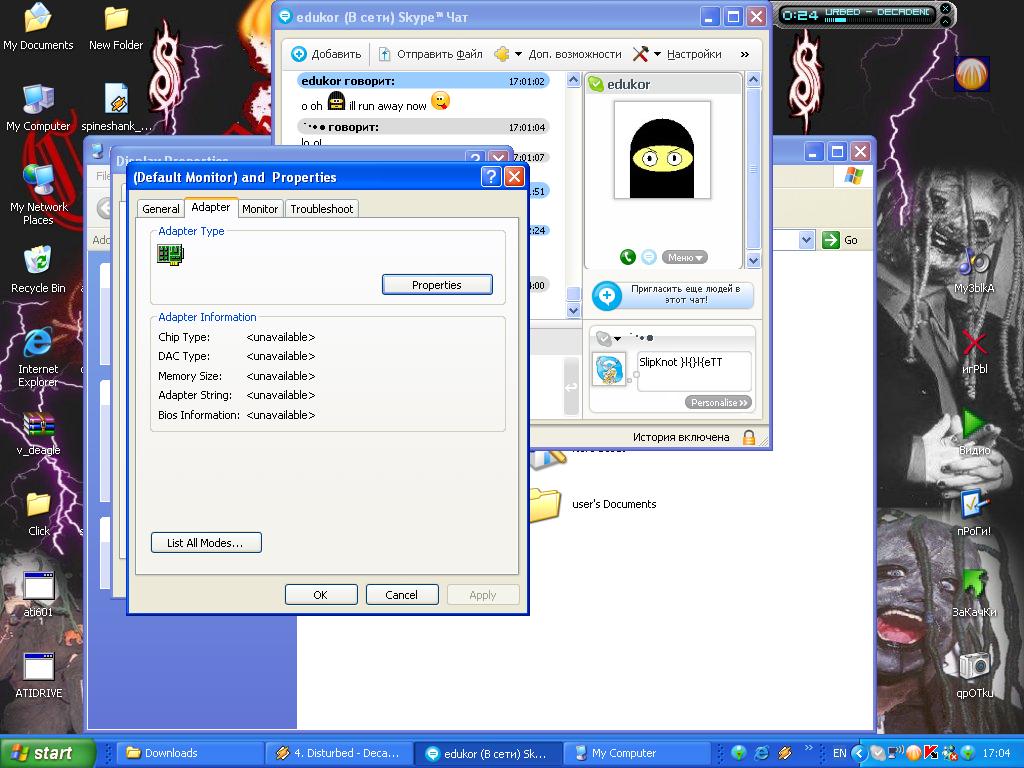Open Настройки dropdown in Skype chat
This screenshot has height=768, width=1024.
point(677,54)
